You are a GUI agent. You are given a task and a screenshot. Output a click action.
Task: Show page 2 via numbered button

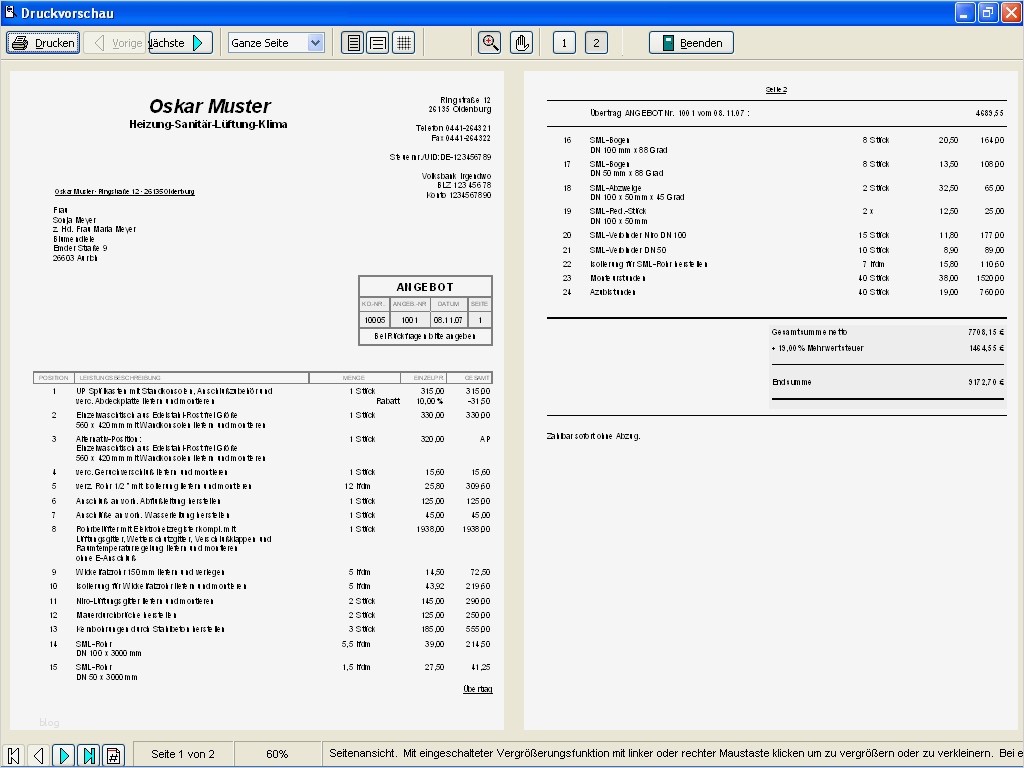(597, 42)
